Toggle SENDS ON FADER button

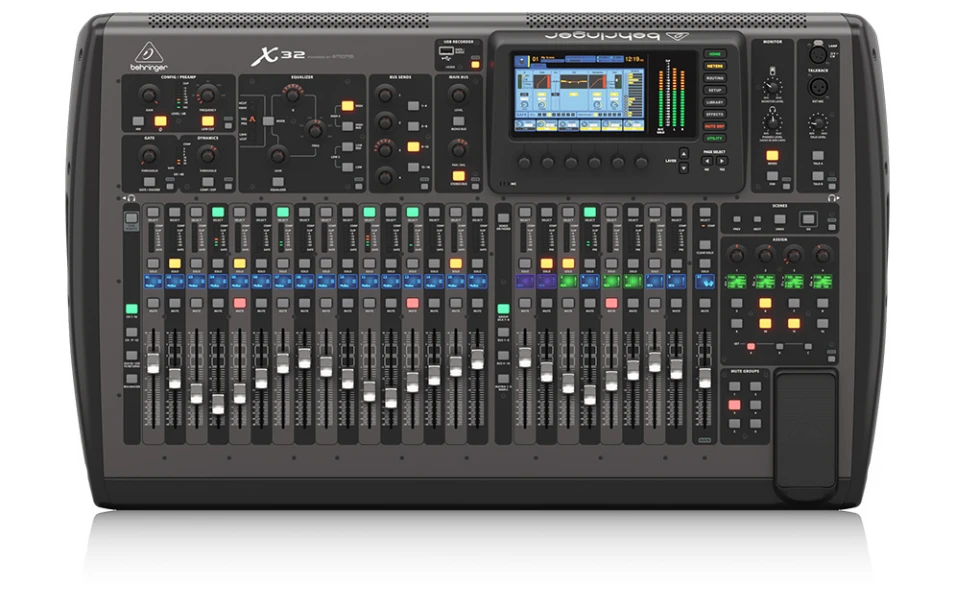[x=503, y=218]
